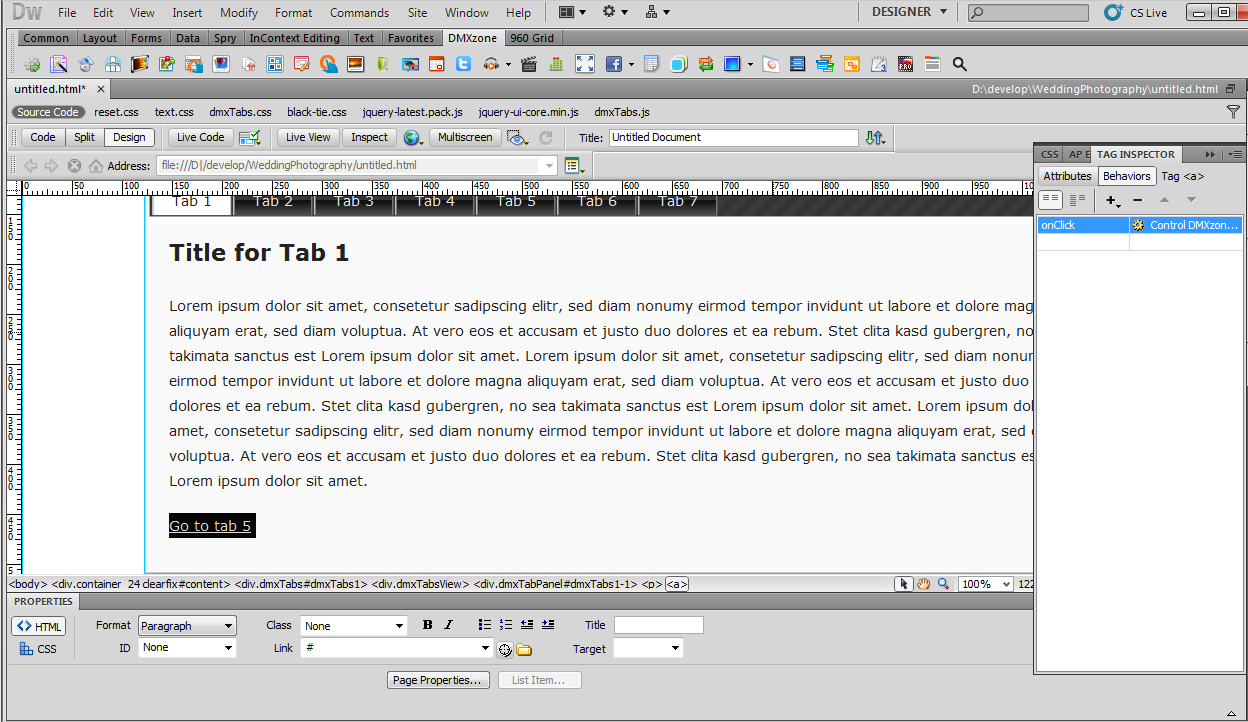The height and width of the screenshot is (722, 1248).
Task: Click the Facebook icon in DMXzone toolbar
Action: pos(613,64)
